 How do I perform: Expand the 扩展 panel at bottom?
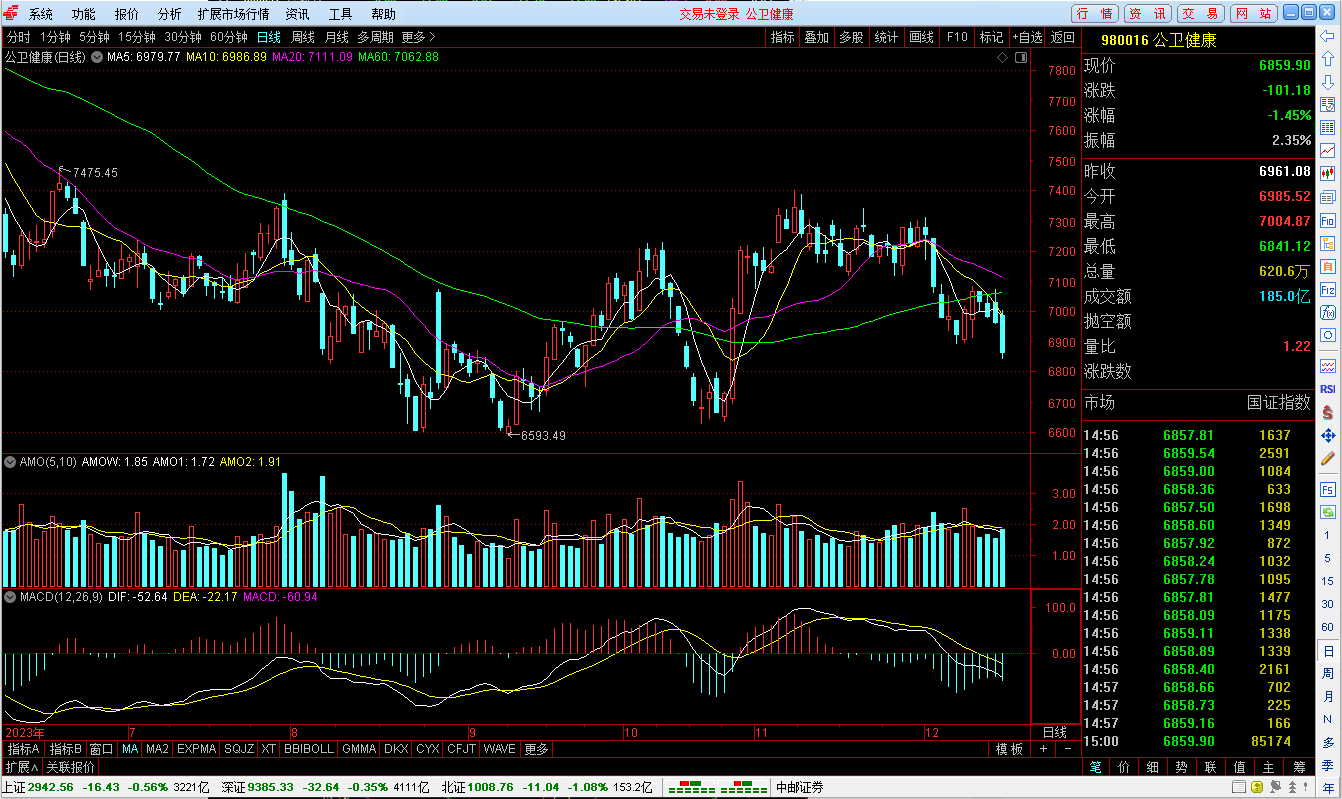[x=21, y=767]
